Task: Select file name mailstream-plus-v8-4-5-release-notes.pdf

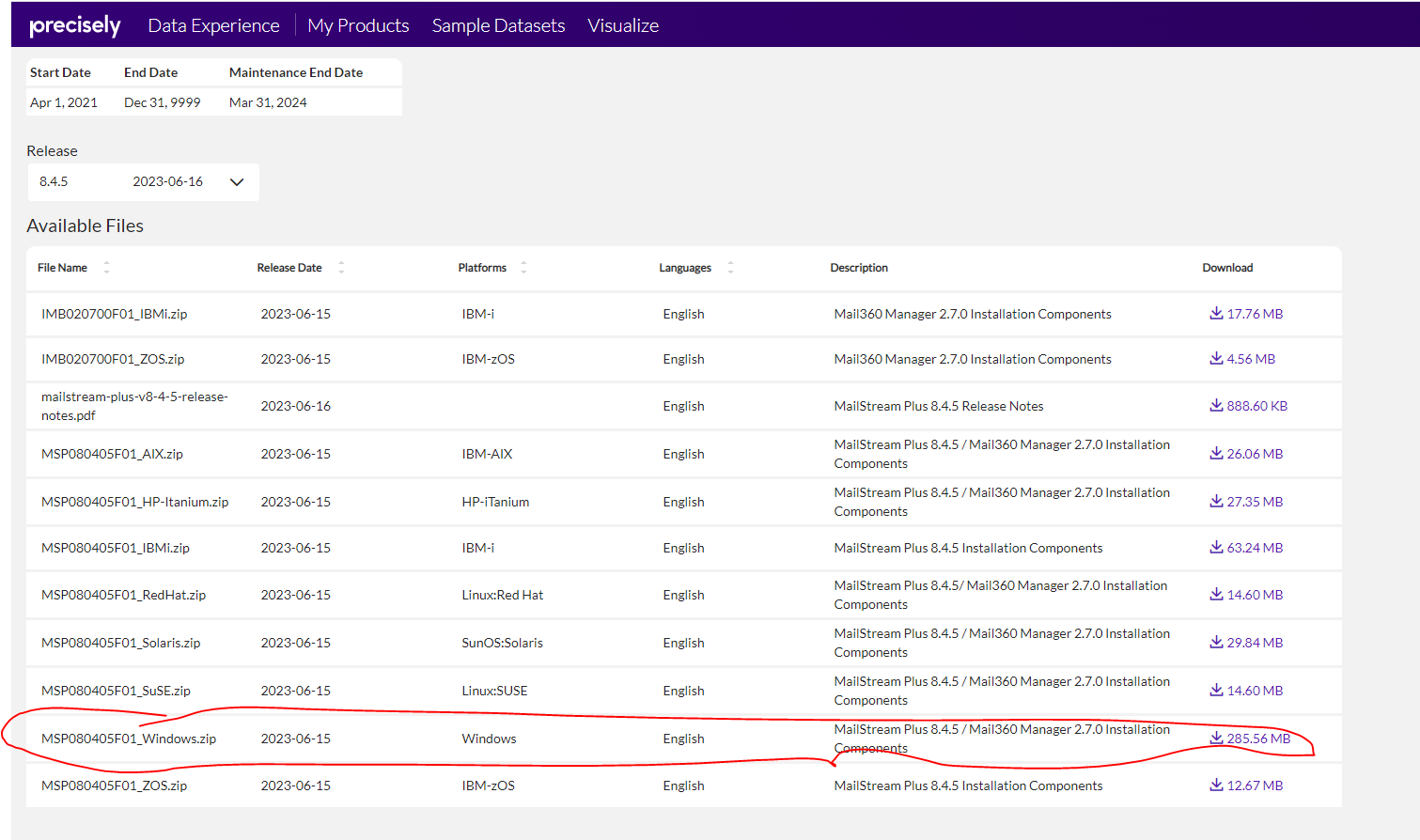Action: pyautogui.click(x=134, y=406)
